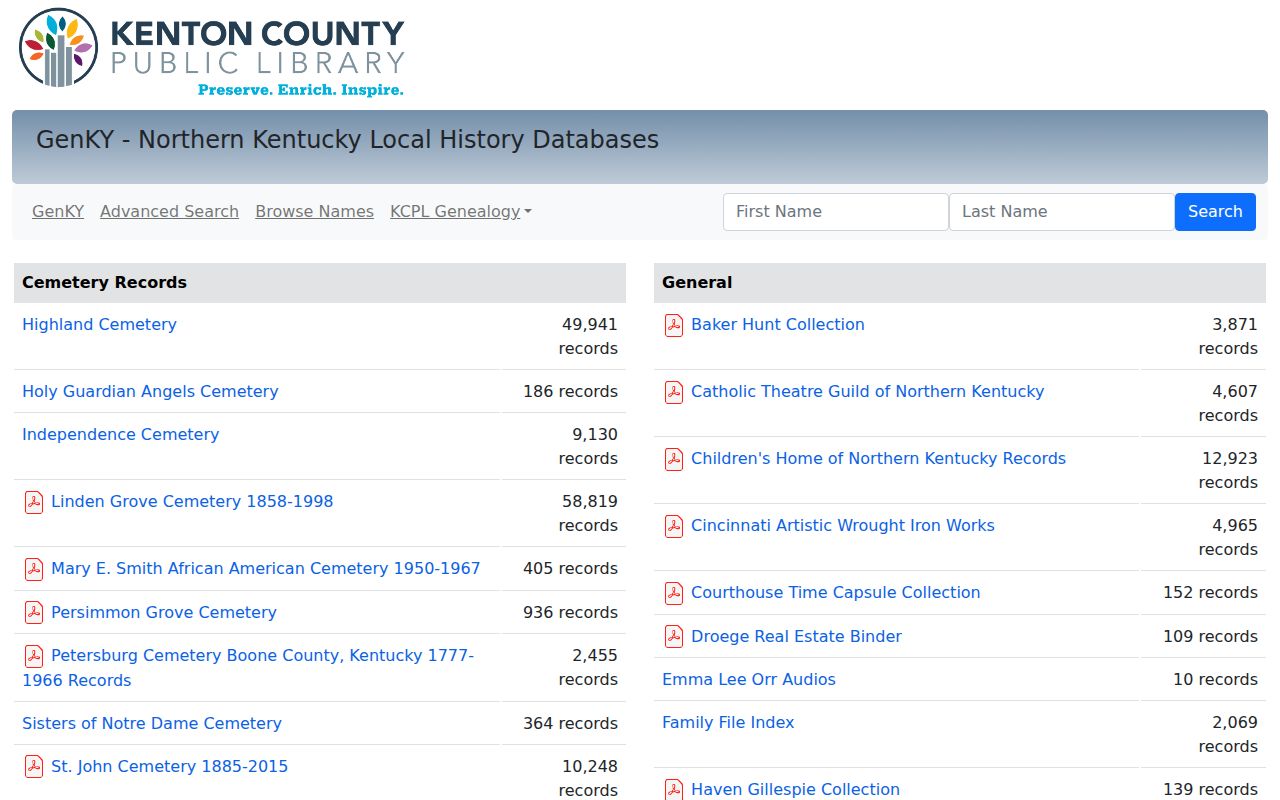Open Highland Cemetery records
This screenshot has height=800, width=1280.
(99, 324)
